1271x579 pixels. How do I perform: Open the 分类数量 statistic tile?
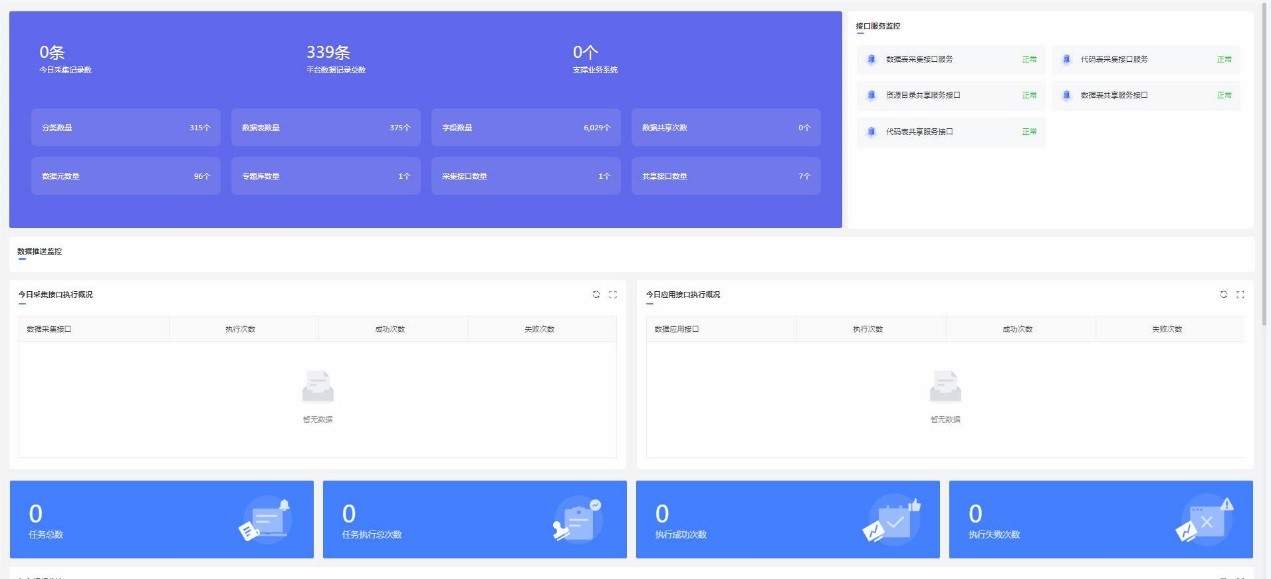126,128
